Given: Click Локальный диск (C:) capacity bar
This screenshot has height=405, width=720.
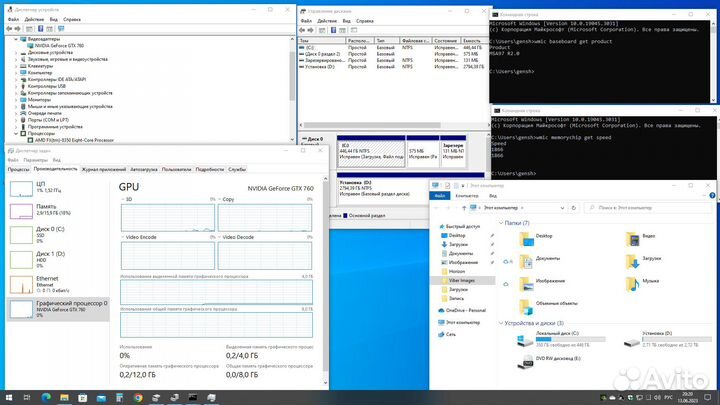Looking at the screenshot, I should coord(570,339).
